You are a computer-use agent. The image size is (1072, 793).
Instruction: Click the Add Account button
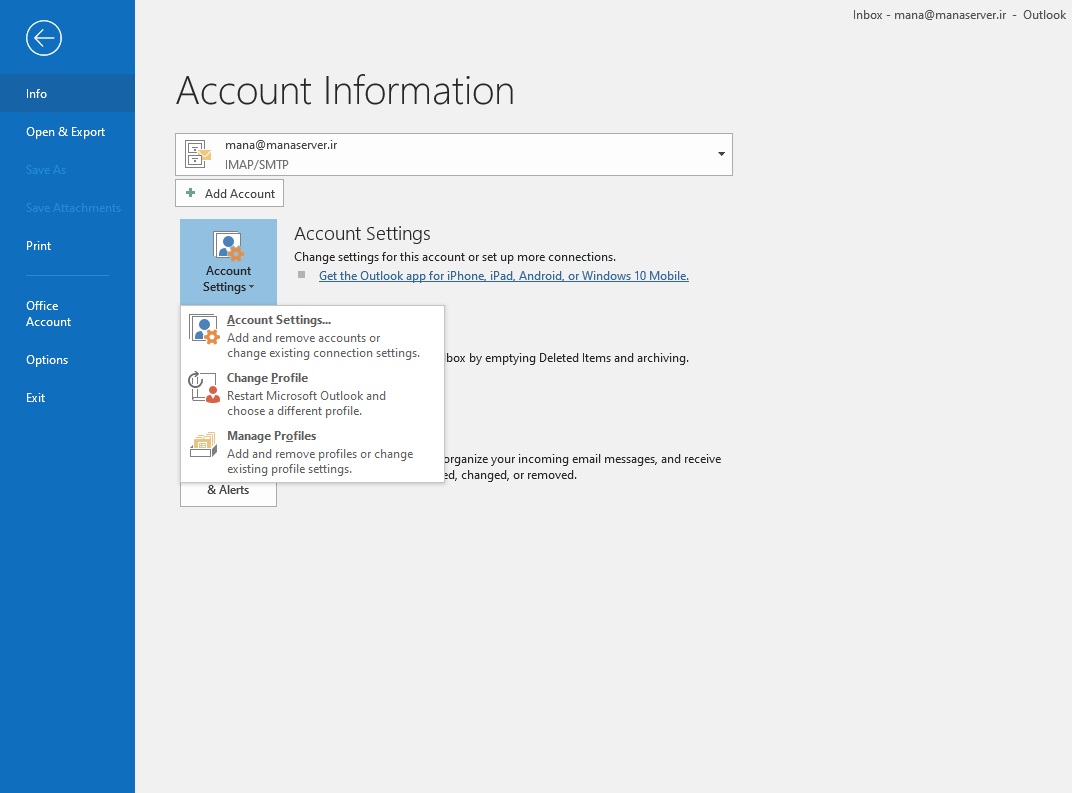230,193
